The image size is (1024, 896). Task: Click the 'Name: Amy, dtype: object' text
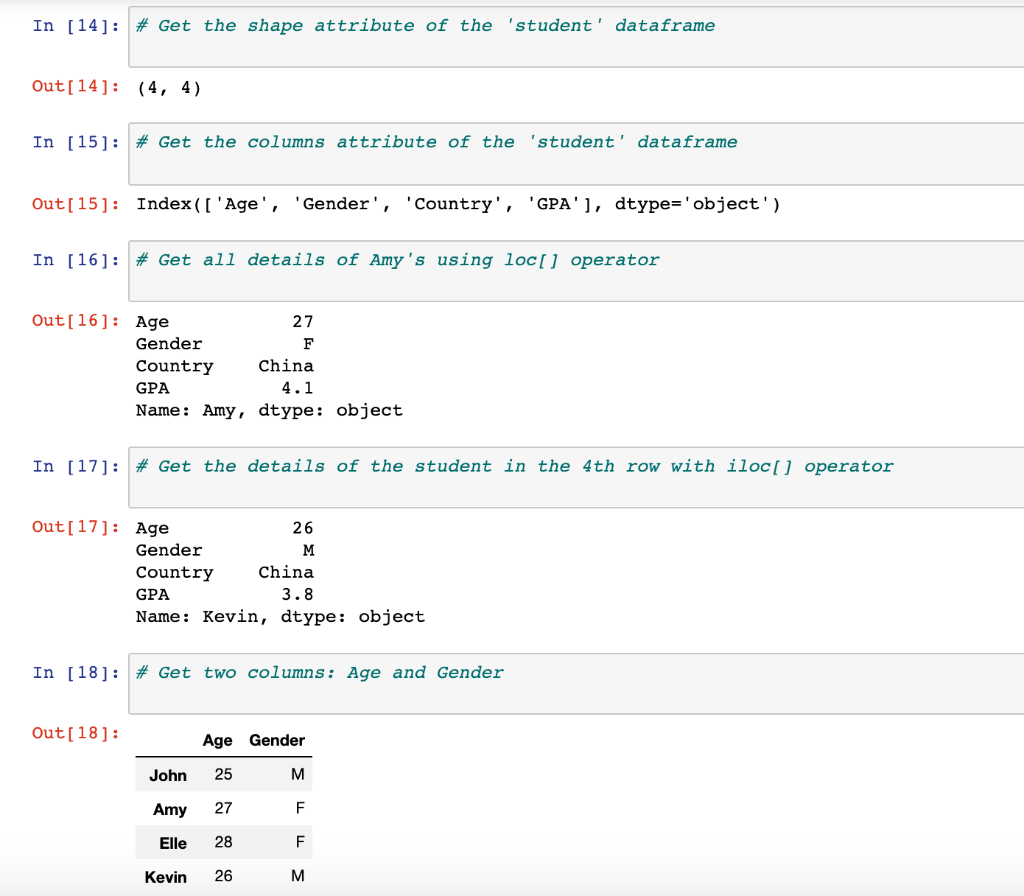pos(268,410)
